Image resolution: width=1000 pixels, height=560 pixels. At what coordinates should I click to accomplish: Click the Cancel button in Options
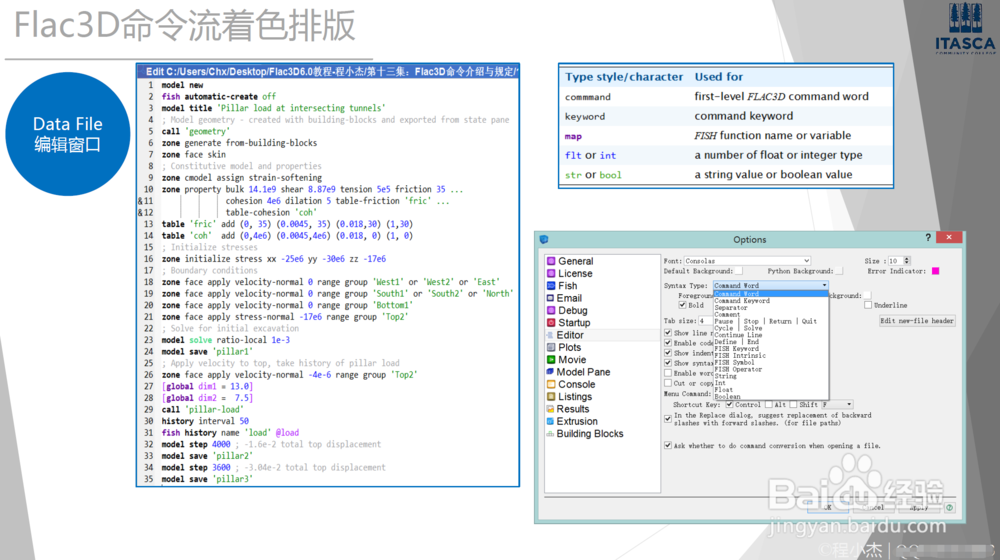(873, 507)
